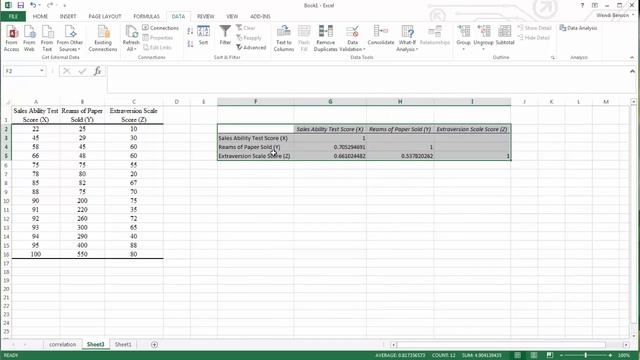Click Flash Fill icon

[304, 38]
